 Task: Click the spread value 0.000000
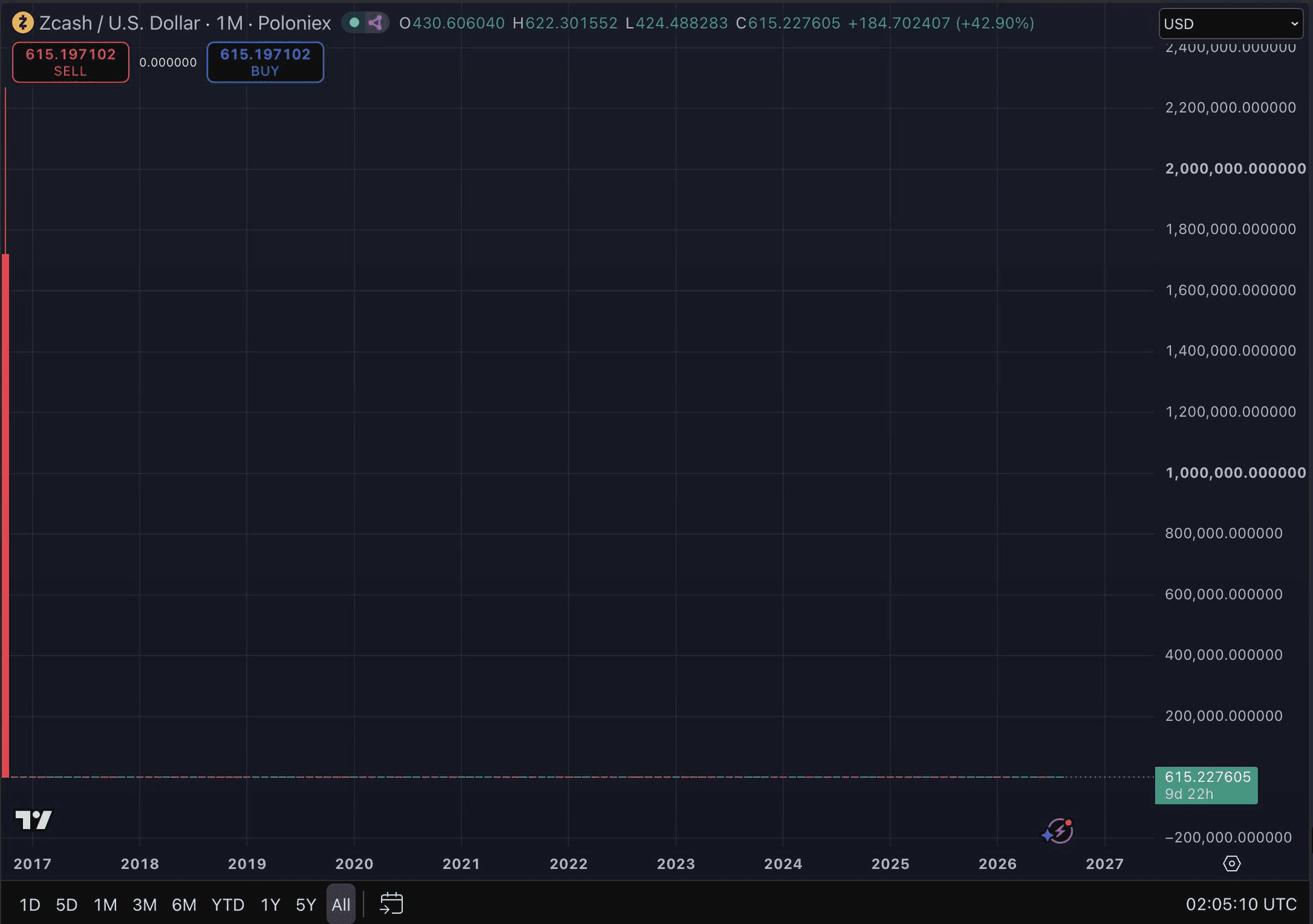[x=168, y=62]
